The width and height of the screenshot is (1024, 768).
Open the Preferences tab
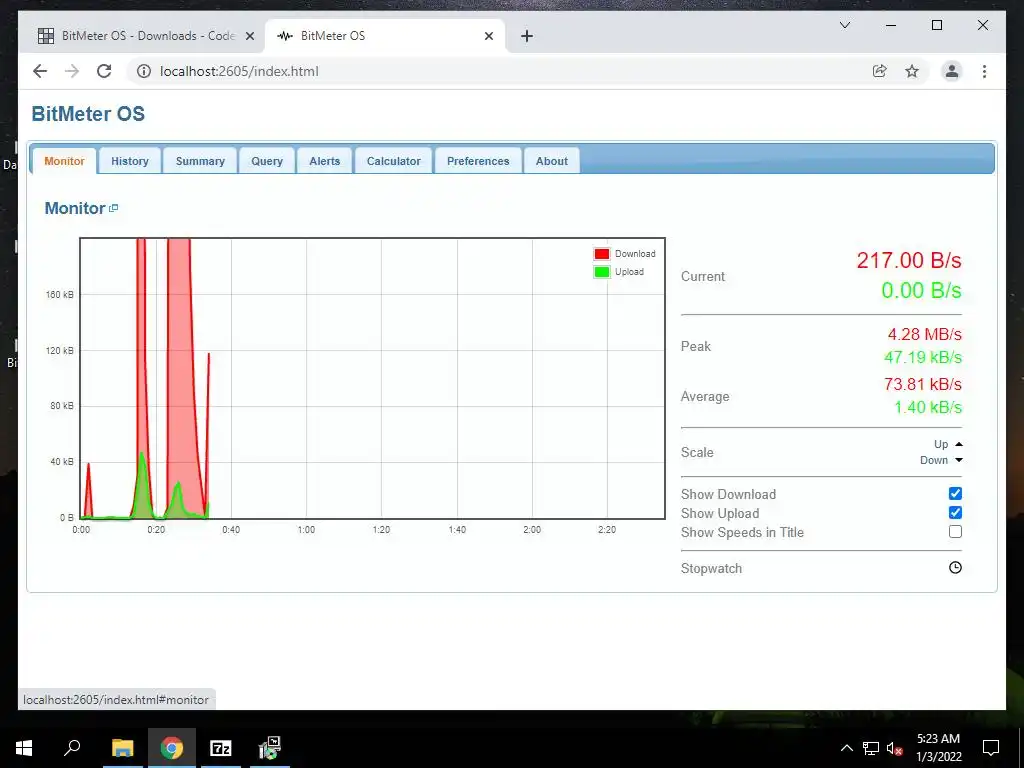pos(478,161)
